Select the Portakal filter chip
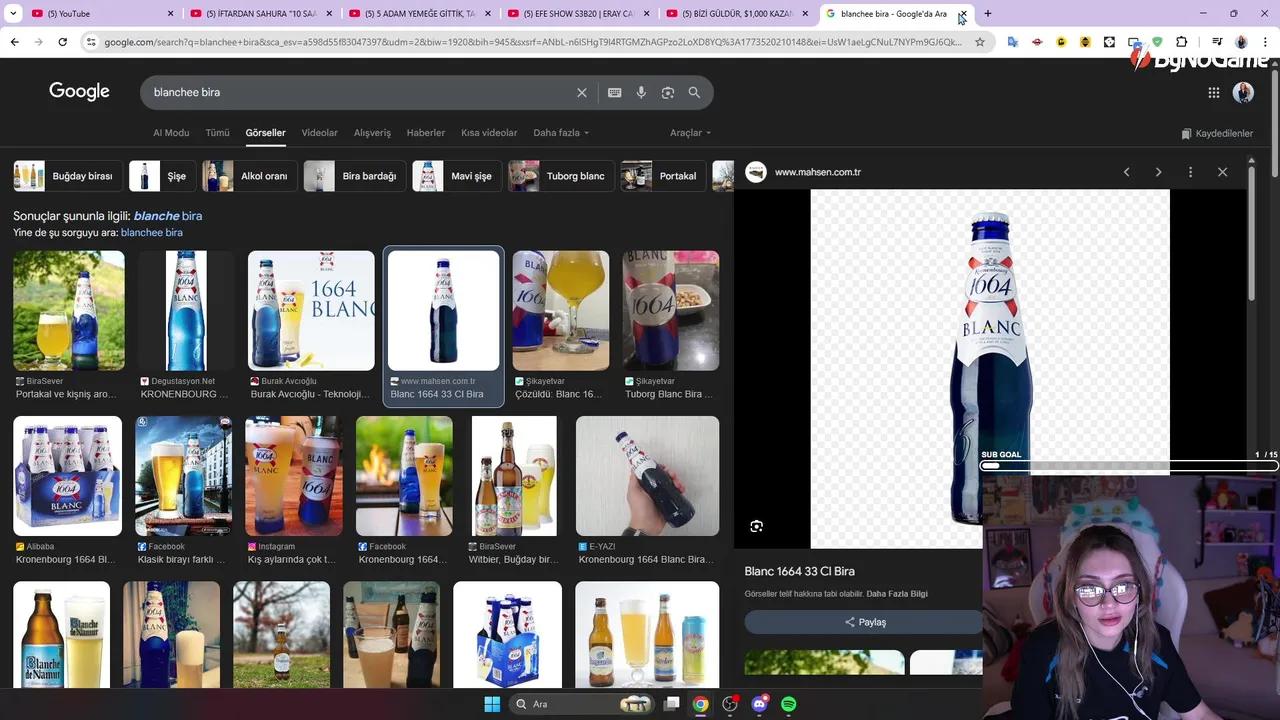1280x720 pixels. click(x=663, y=176)
